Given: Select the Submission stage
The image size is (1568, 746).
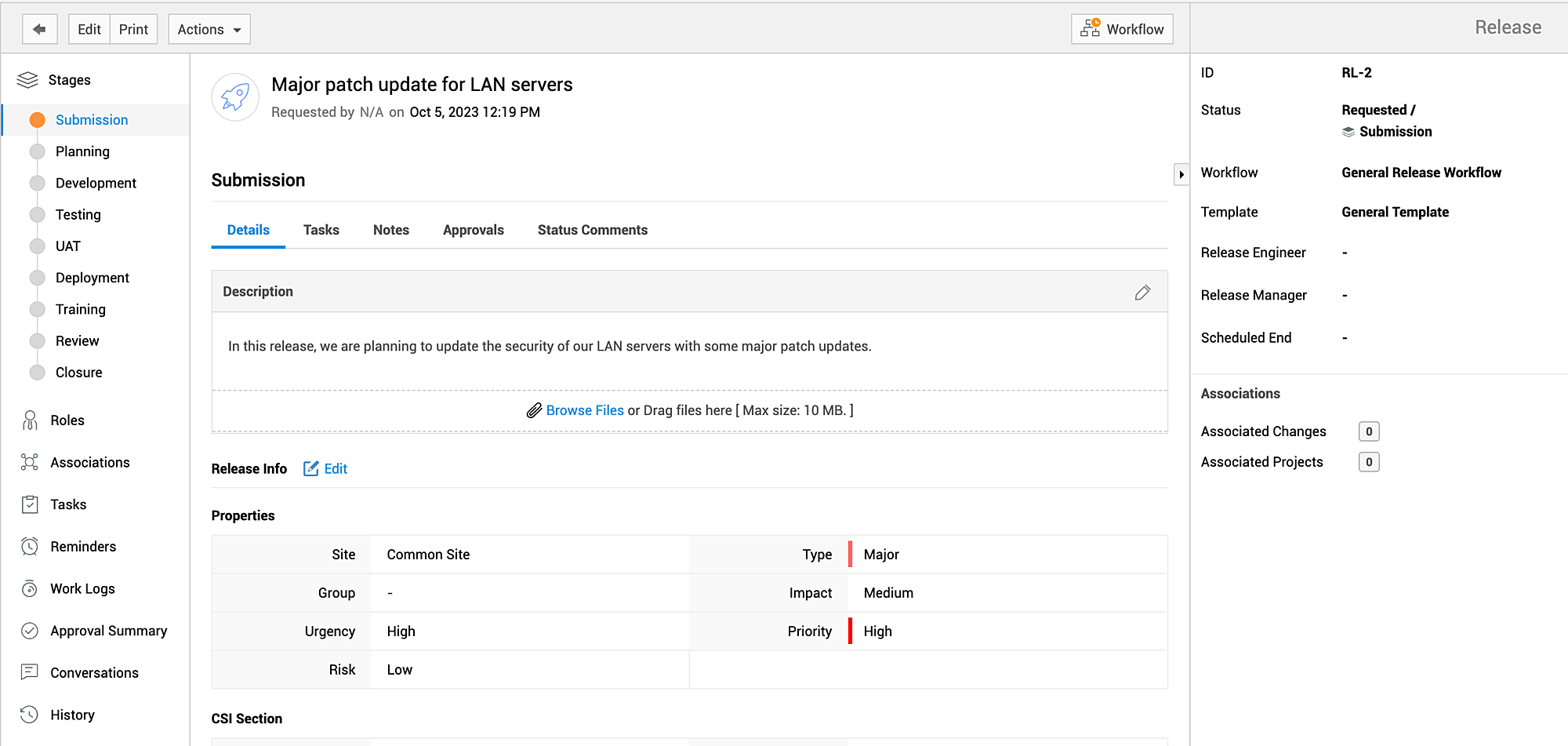Looking at the screenshot, I should 92,120.
